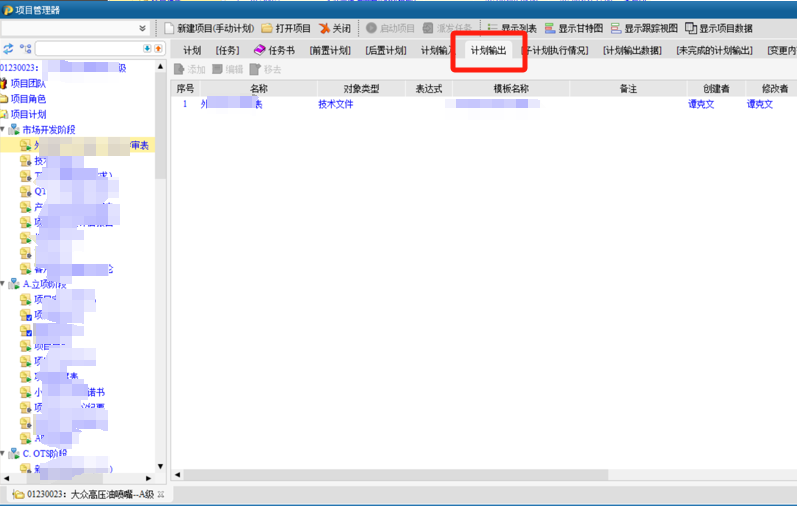This screenshot has width=797, height=510.
Task: Click 谭克文 in the 修改者 column
Action: (x=759, y=104)
